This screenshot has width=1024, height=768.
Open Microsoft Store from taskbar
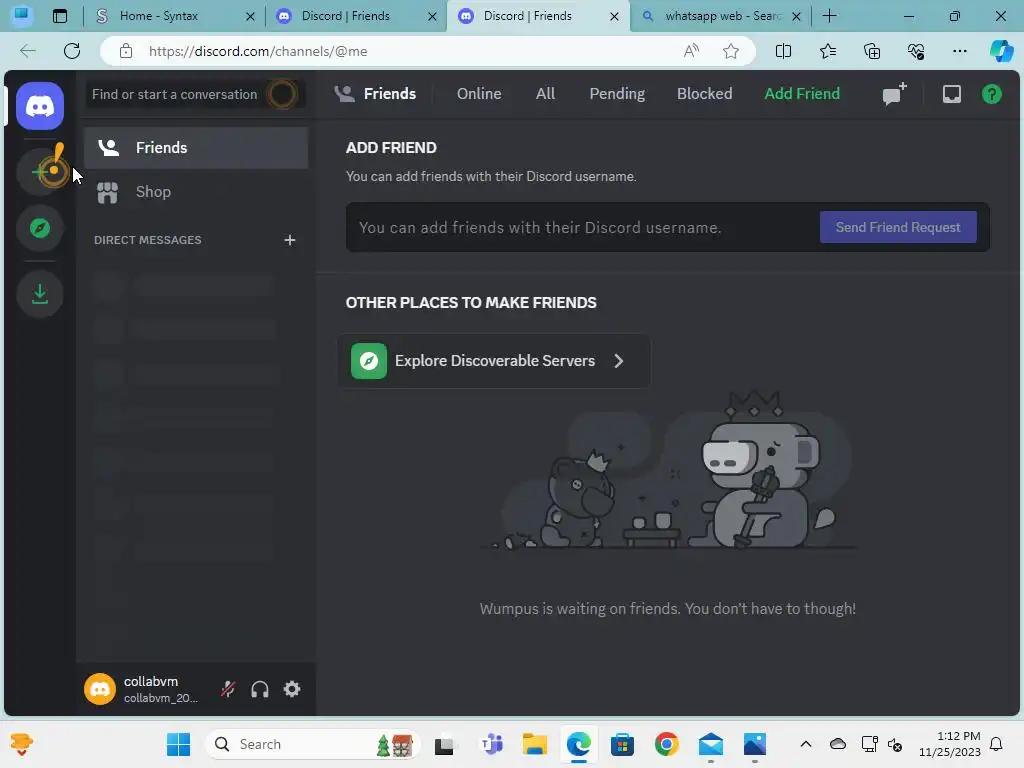click(622, 744)
